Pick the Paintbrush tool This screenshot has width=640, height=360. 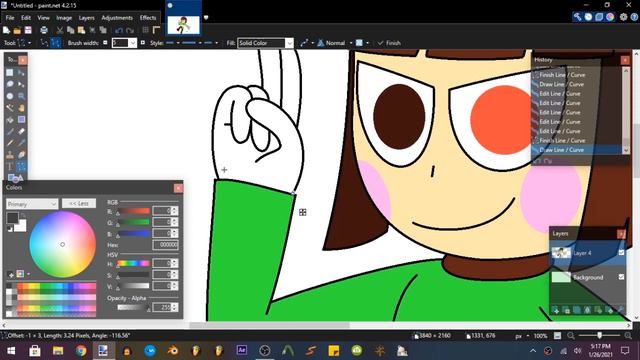point(10,131)
